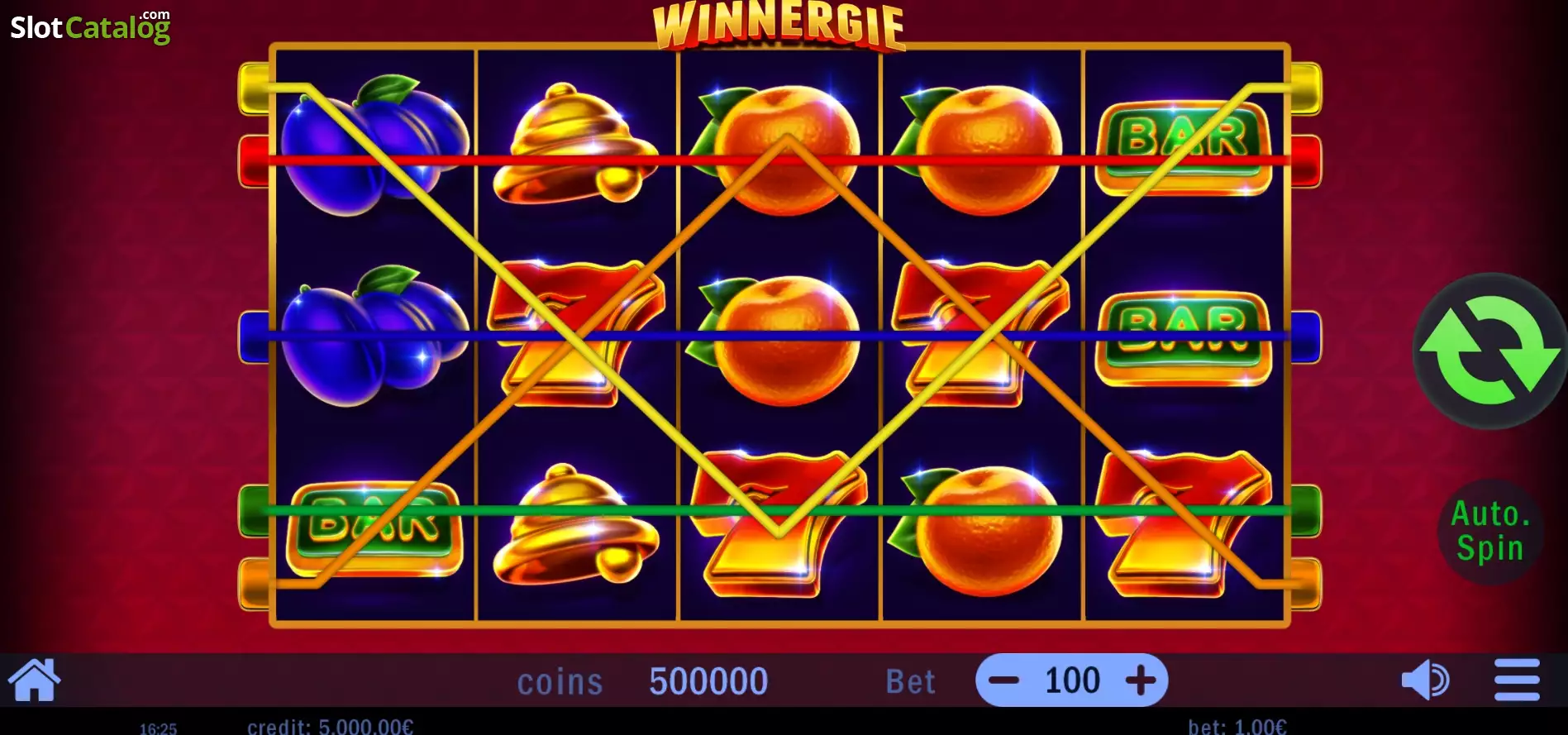Click the yellow payline marker on left

click(254, 88)
